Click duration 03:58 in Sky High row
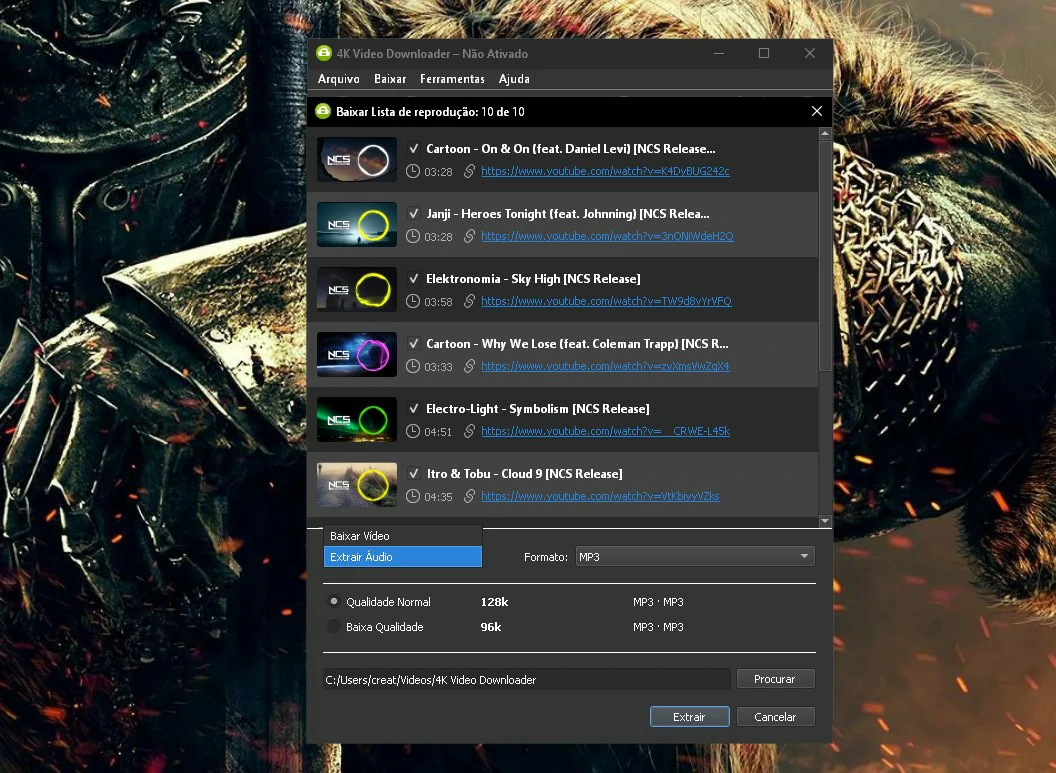 pos(438,302)
